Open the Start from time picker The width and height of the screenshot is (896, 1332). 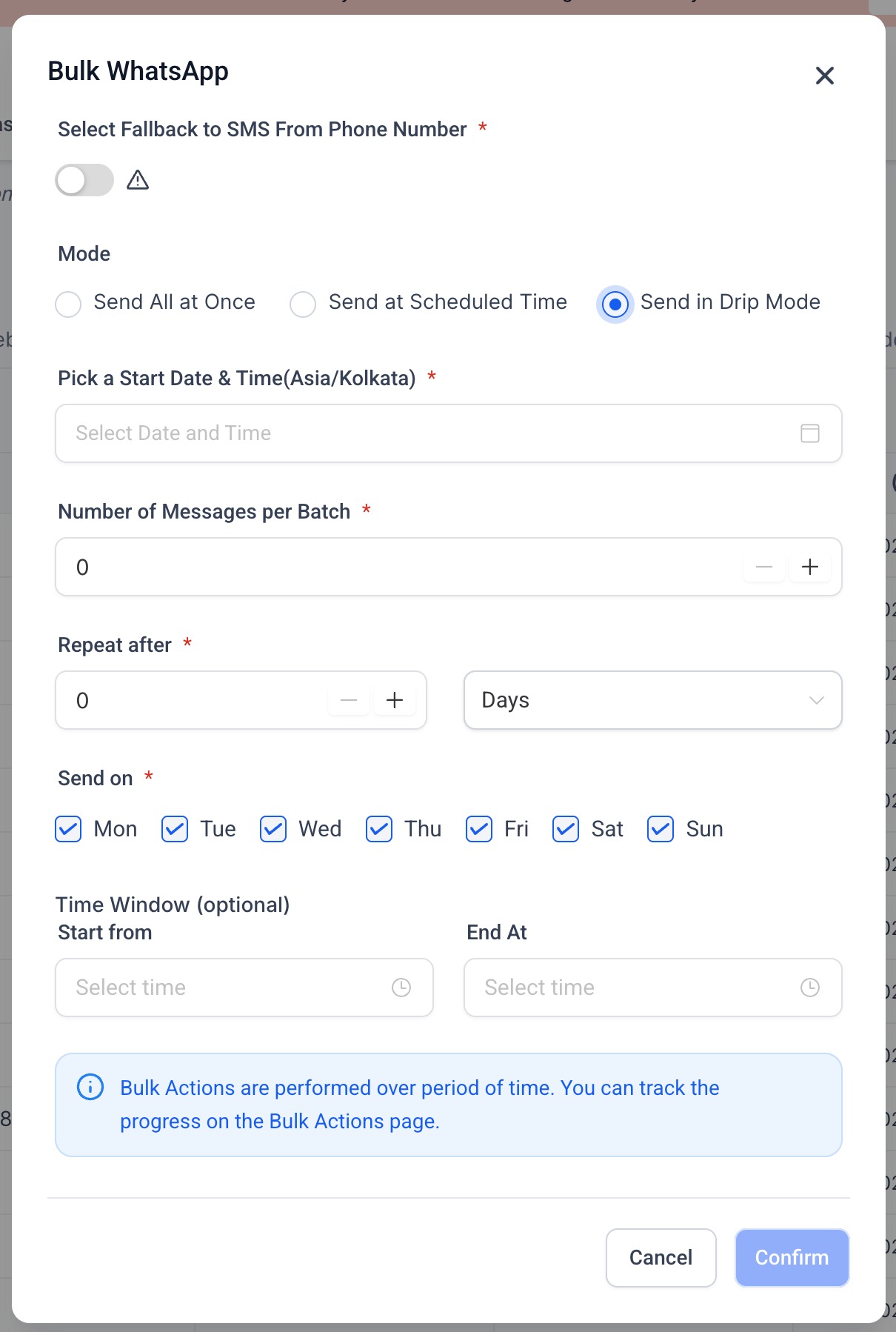(244, 988)
